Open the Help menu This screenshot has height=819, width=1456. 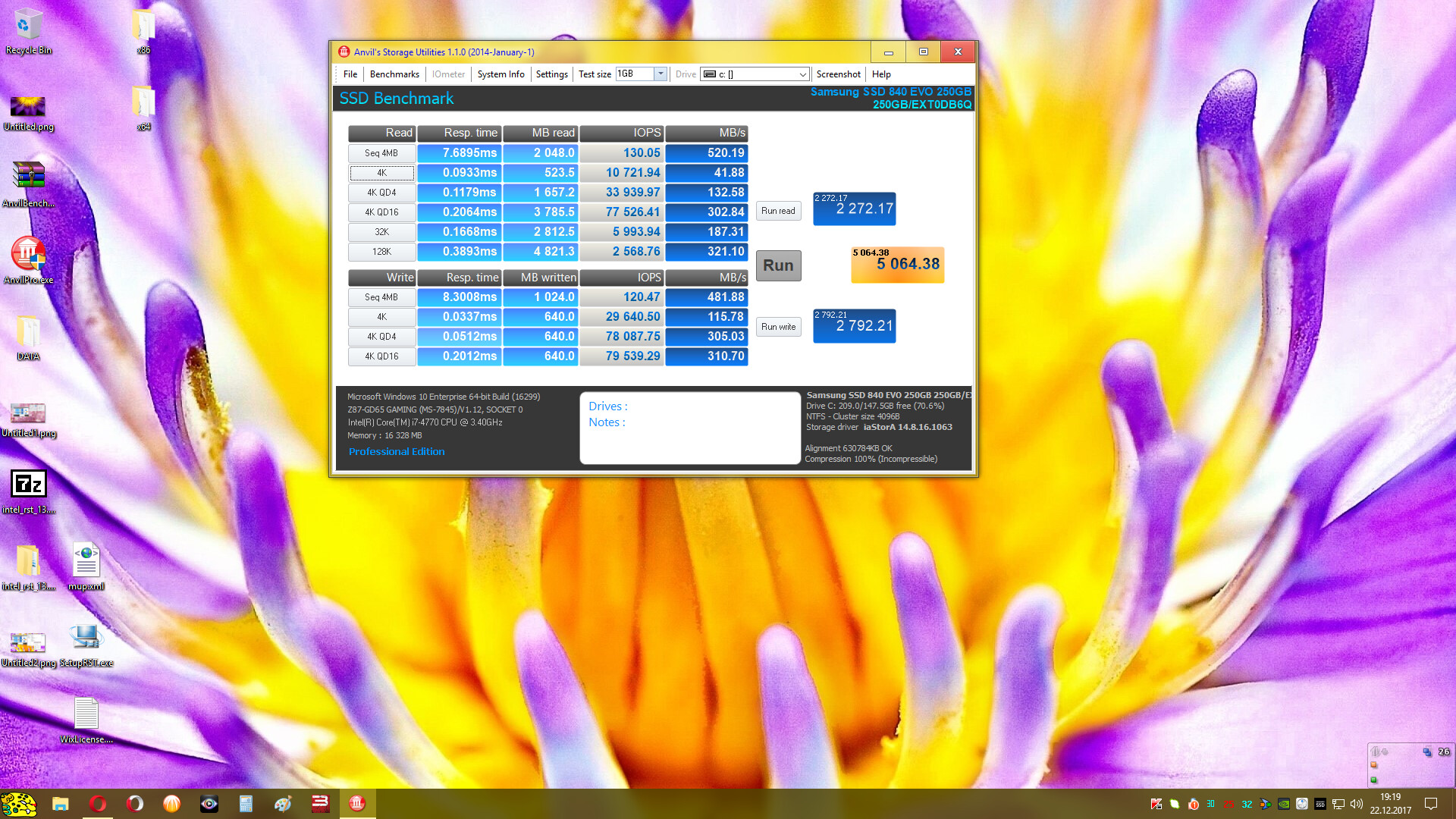coord(881,74)
